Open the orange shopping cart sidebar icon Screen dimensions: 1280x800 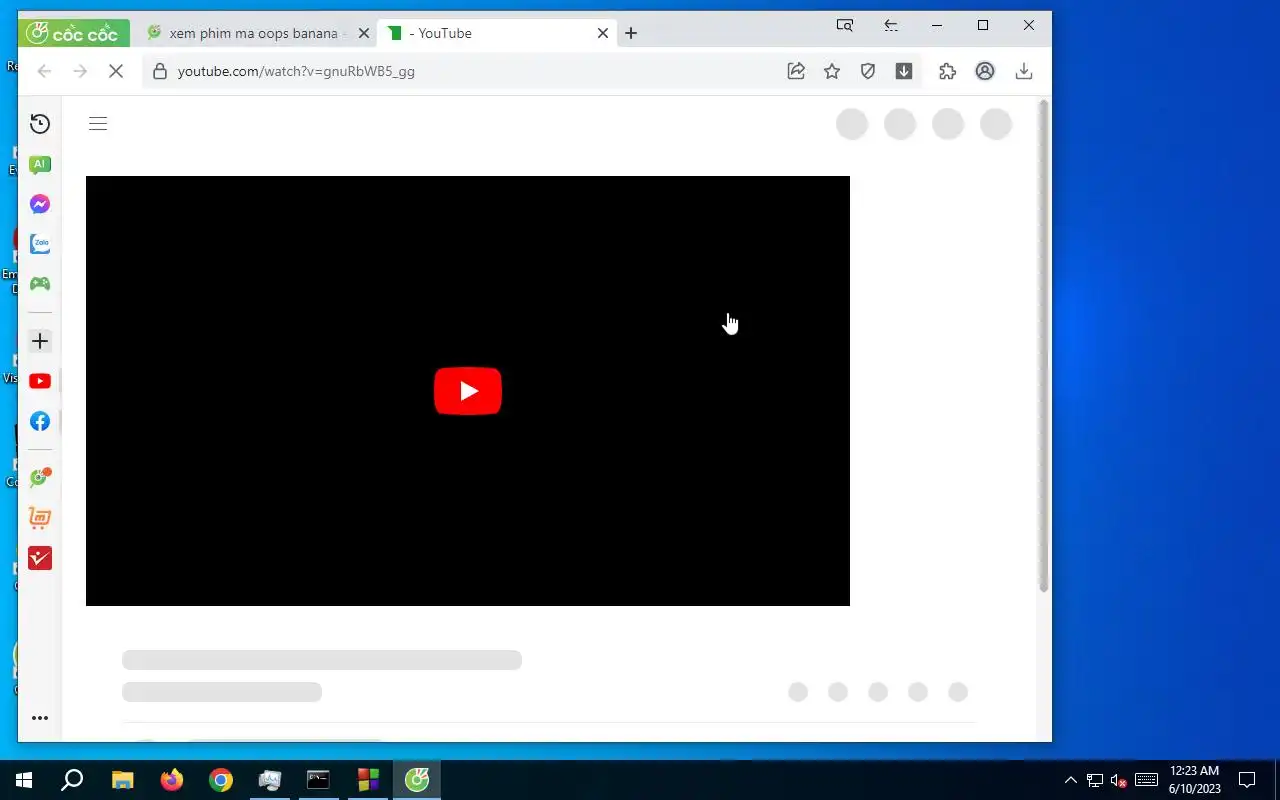40,518
